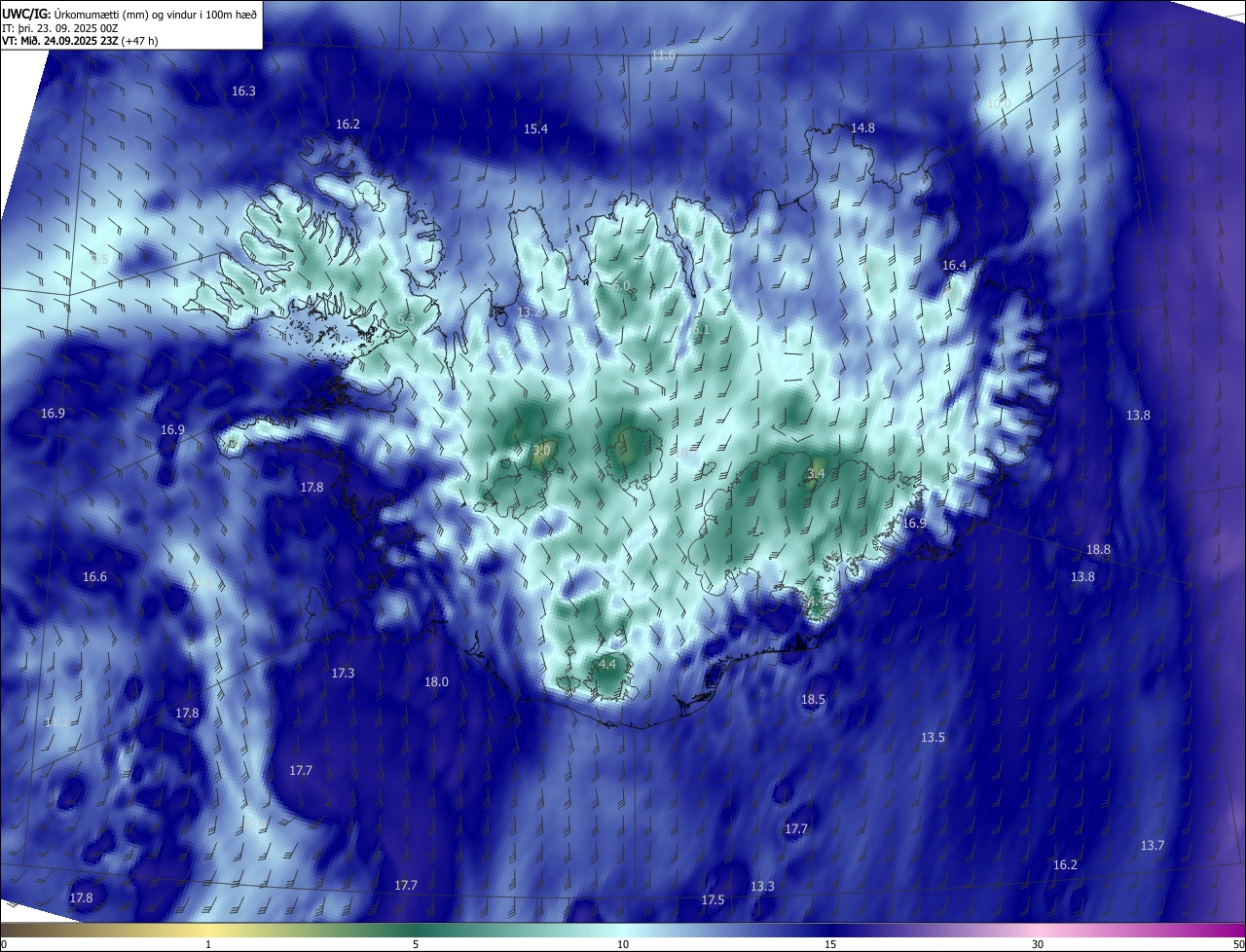Click the 17.5 value label

point(713,900)
